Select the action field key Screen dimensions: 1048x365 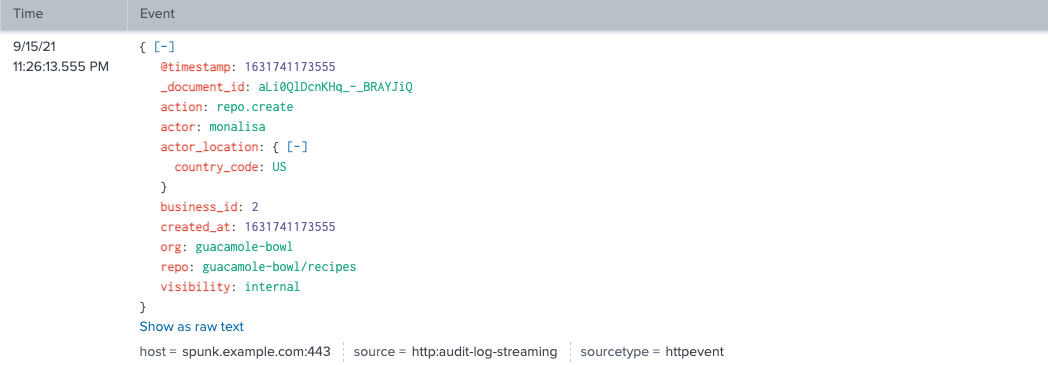(181, 107)
